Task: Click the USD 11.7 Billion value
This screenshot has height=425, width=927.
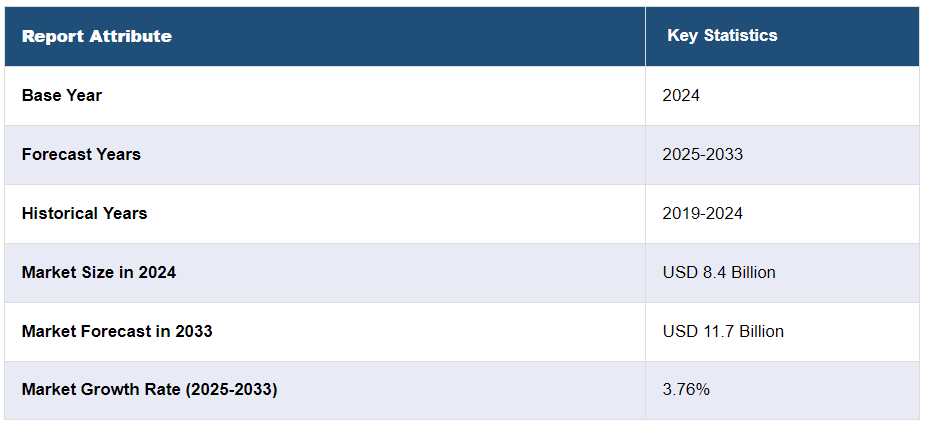Action: (723, 331)
